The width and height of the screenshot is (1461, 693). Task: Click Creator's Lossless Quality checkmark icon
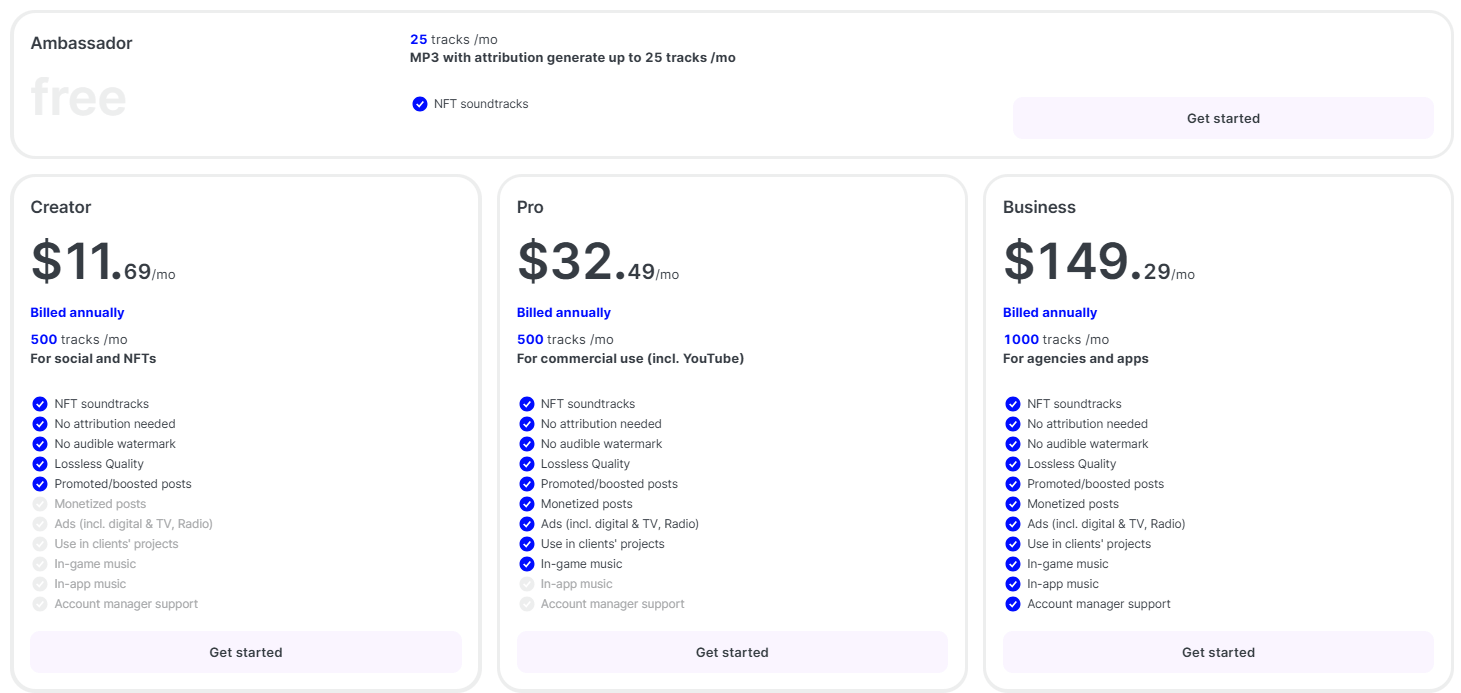[x=40, y=464]
